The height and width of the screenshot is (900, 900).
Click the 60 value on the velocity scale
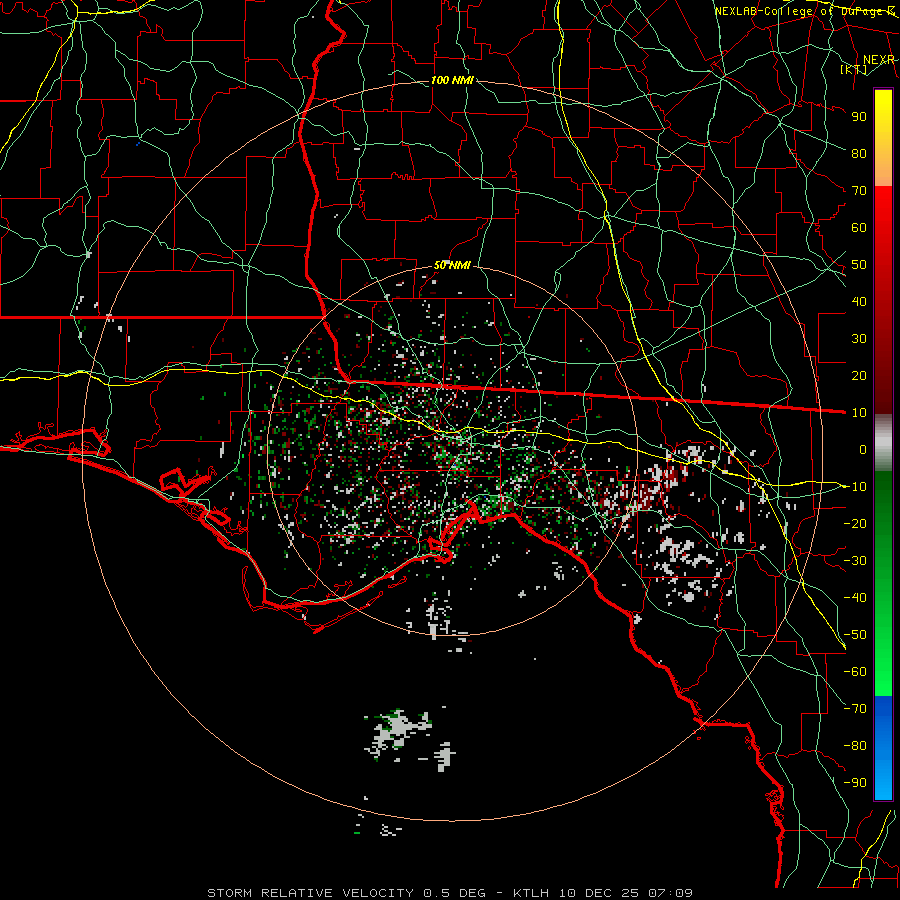click(x=859, y=227)
